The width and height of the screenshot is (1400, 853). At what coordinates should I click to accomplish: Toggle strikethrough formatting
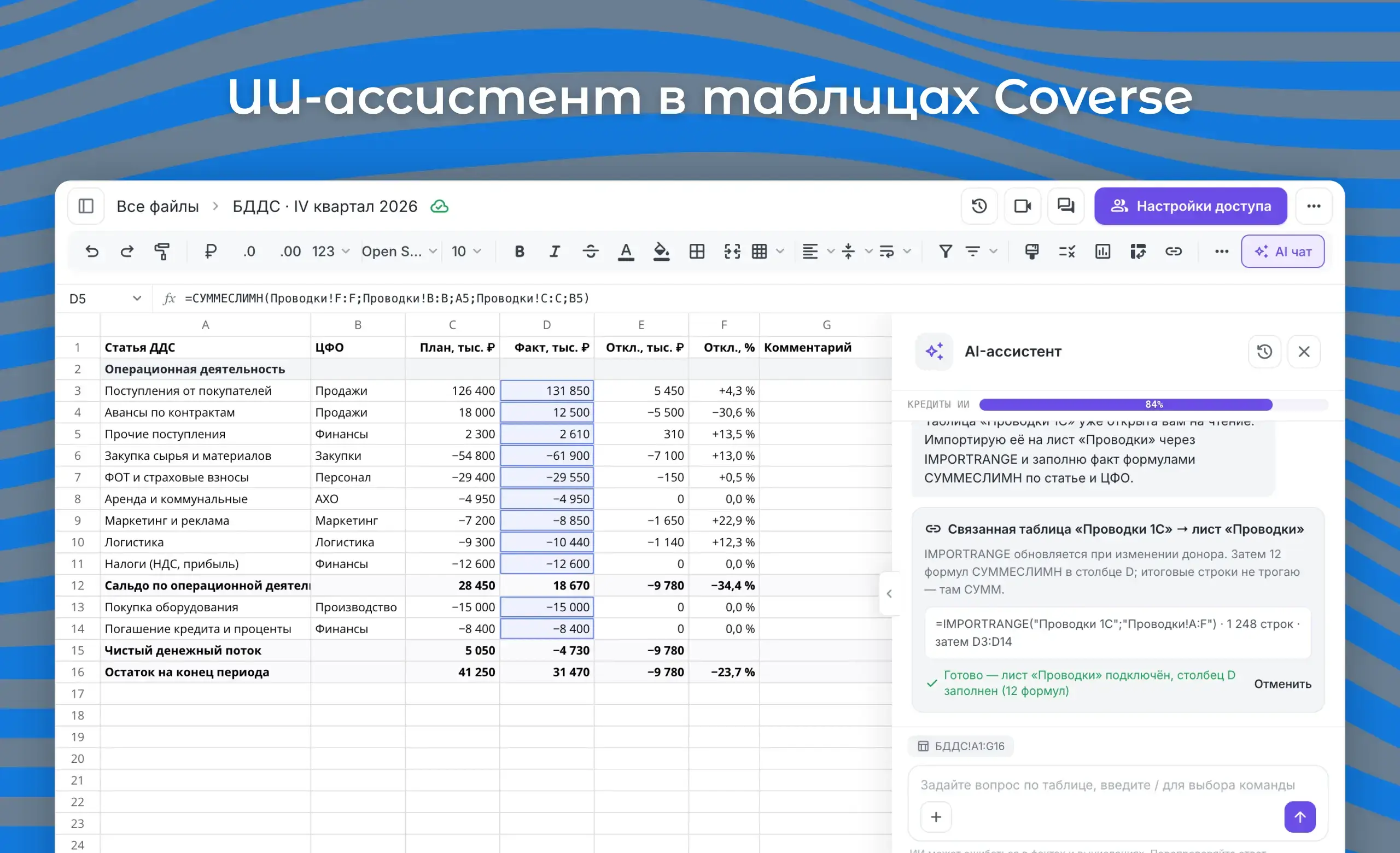point(590,251)
